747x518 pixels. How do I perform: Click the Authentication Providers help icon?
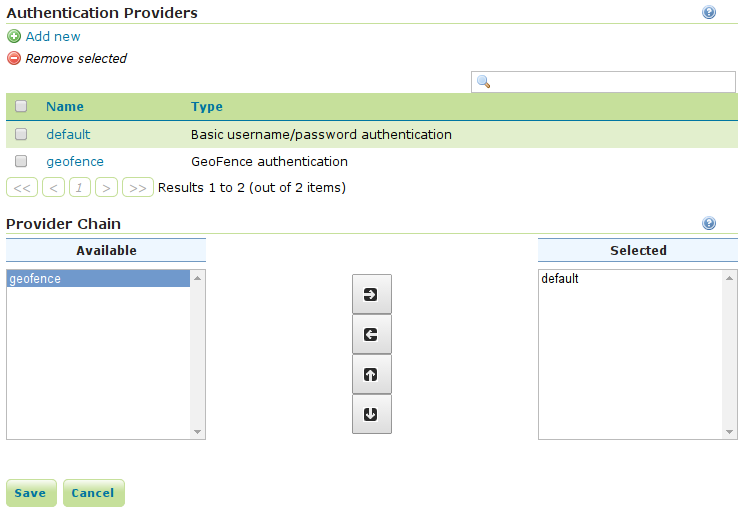(x=709, y=13)
